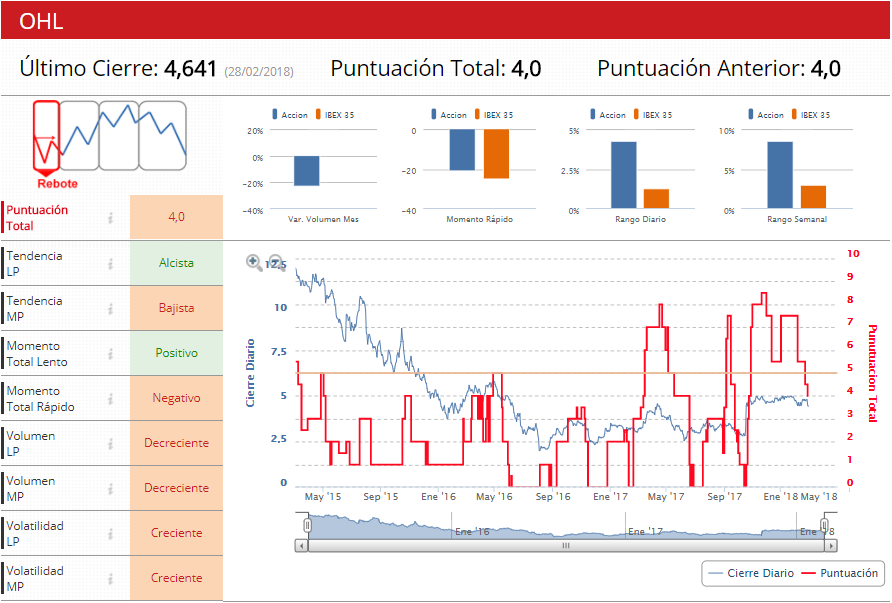
Task: Click the Decreciente value for Volumen MP
Action: point(176,488)
